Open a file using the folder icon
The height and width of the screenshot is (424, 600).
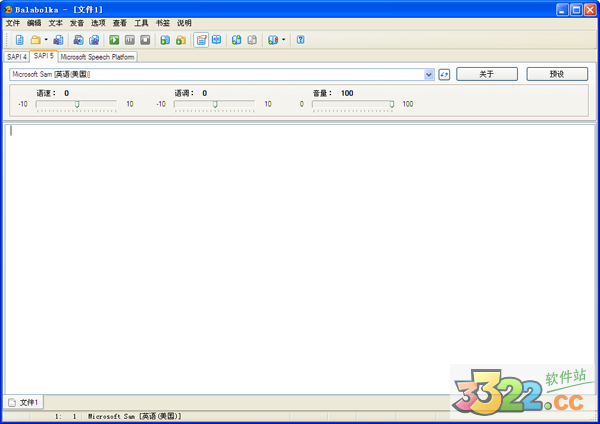(36, 40)
